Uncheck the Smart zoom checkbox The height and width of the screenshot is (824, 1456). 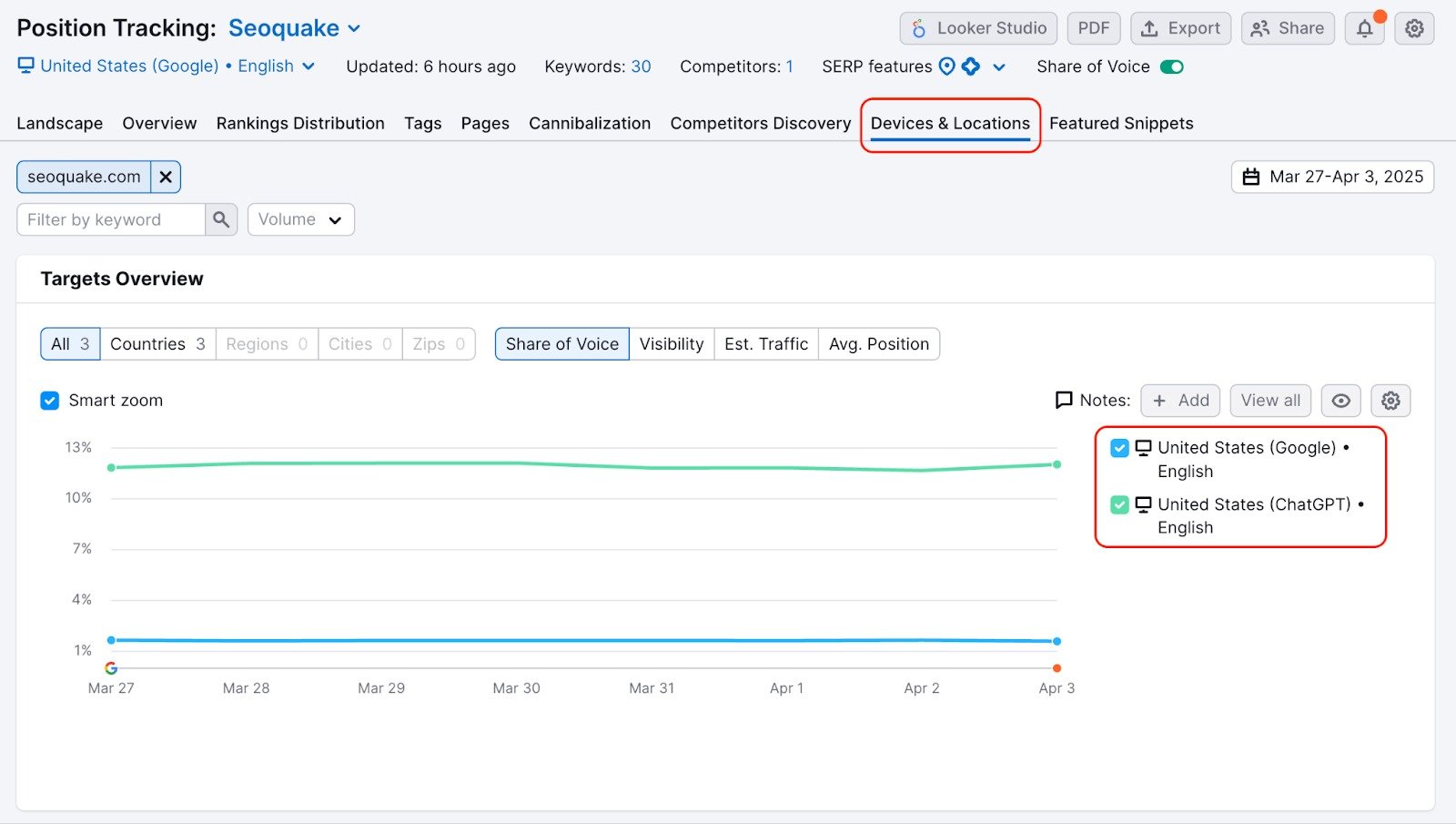click(x=49, y=401)
